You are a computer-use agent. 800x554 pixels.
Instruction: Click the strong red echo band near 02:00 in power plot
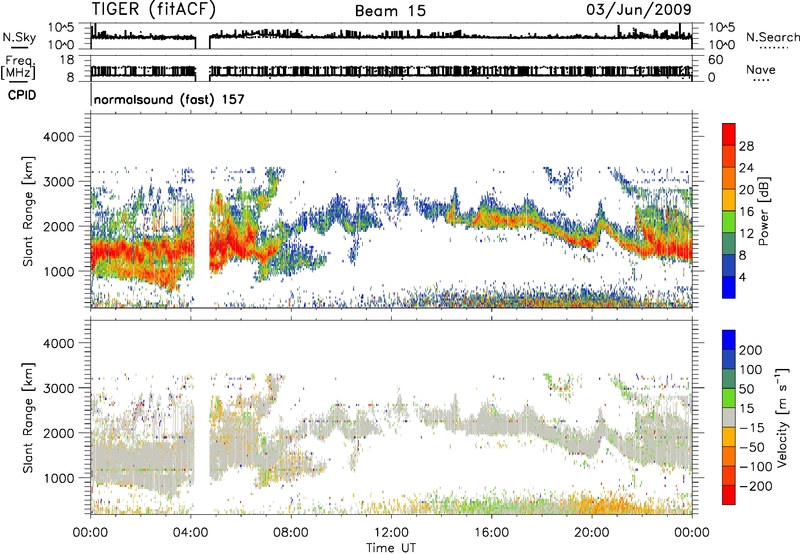coord(141,251)
